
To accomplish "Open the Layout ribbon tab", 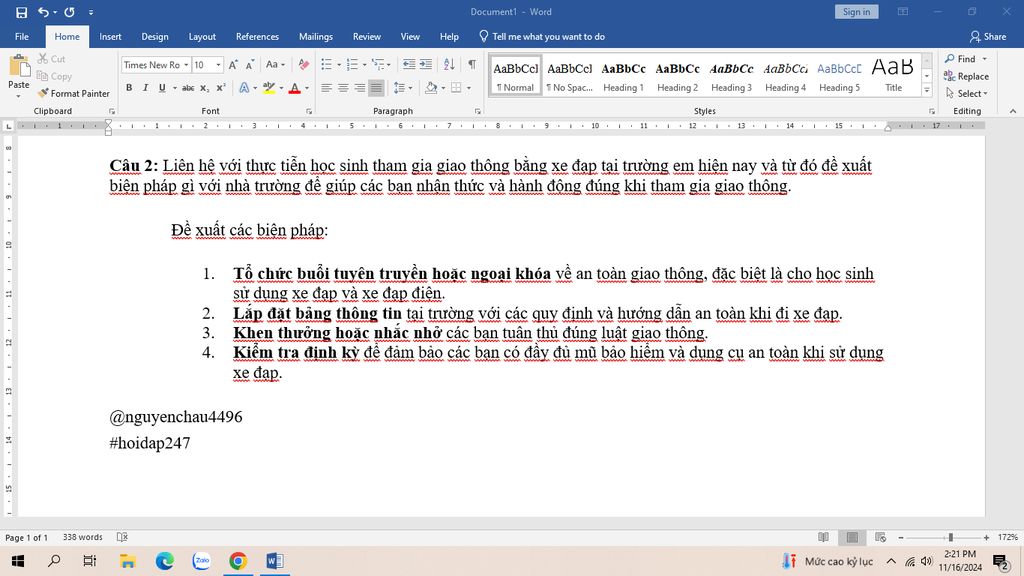I will (x=202, y=37).
